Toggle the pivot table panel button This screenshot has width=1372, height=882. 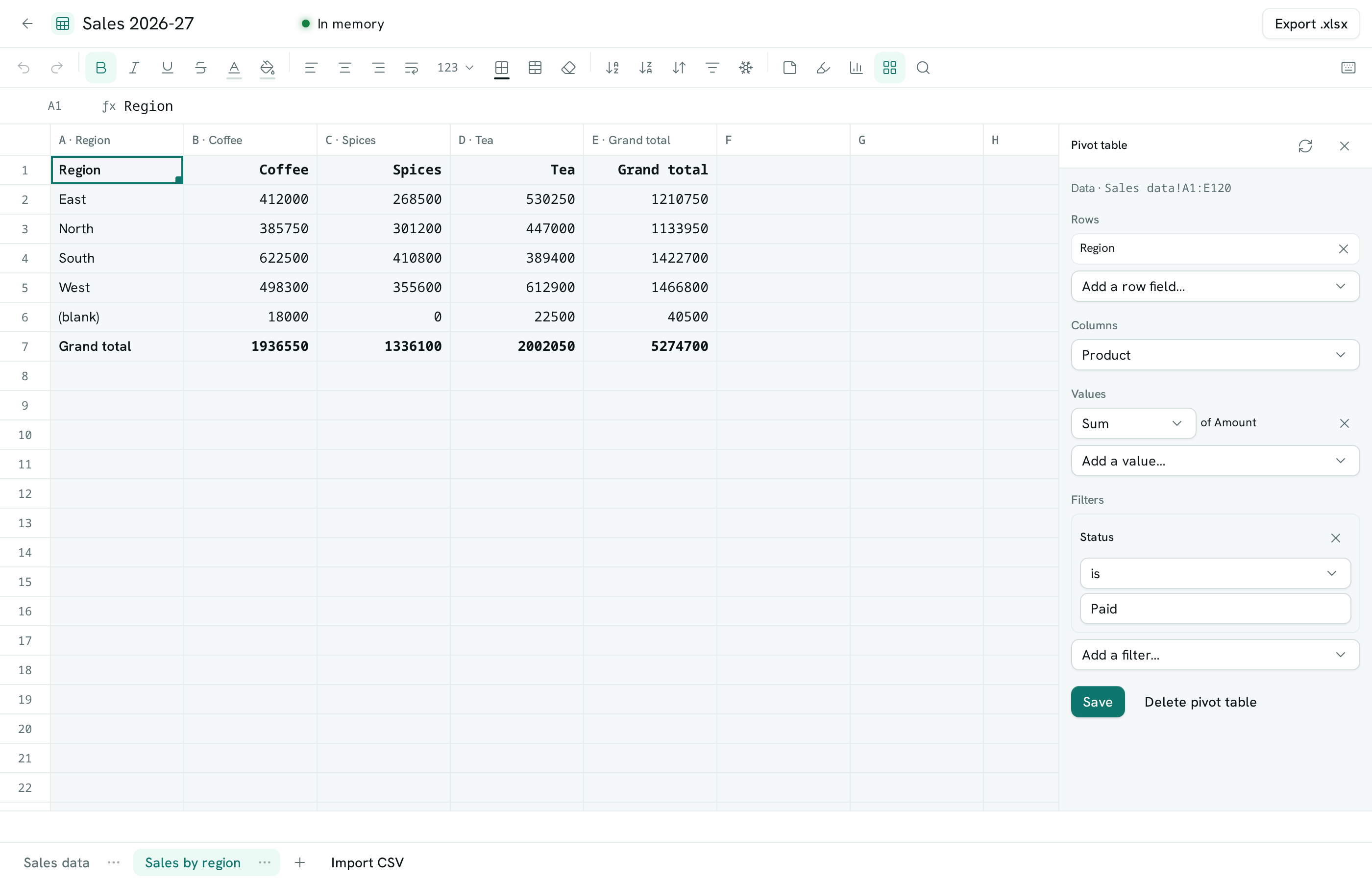[889, 68]
